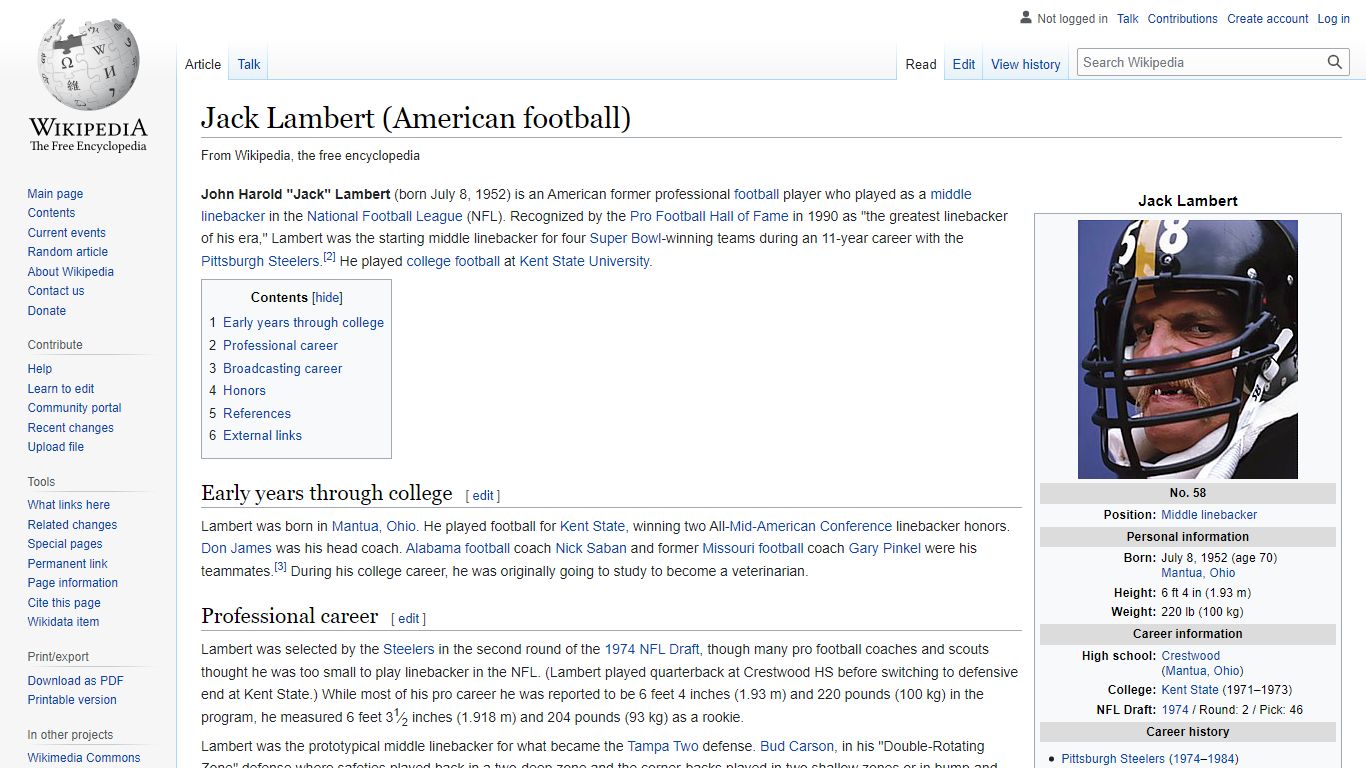Viewport: 1366px width, 768px height.
Task: Click the Permanent link tool
Action: (x=67, y=564)
